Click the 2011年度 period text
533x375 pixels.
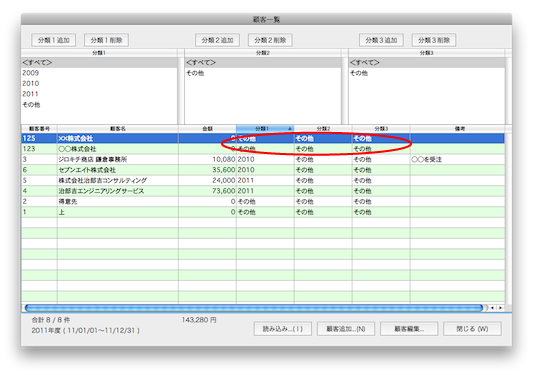pyautogui.click(x=85, y=330)
